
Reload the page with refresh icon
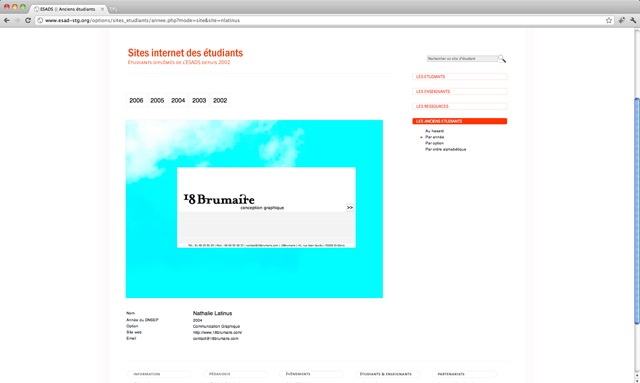[28, 20]
